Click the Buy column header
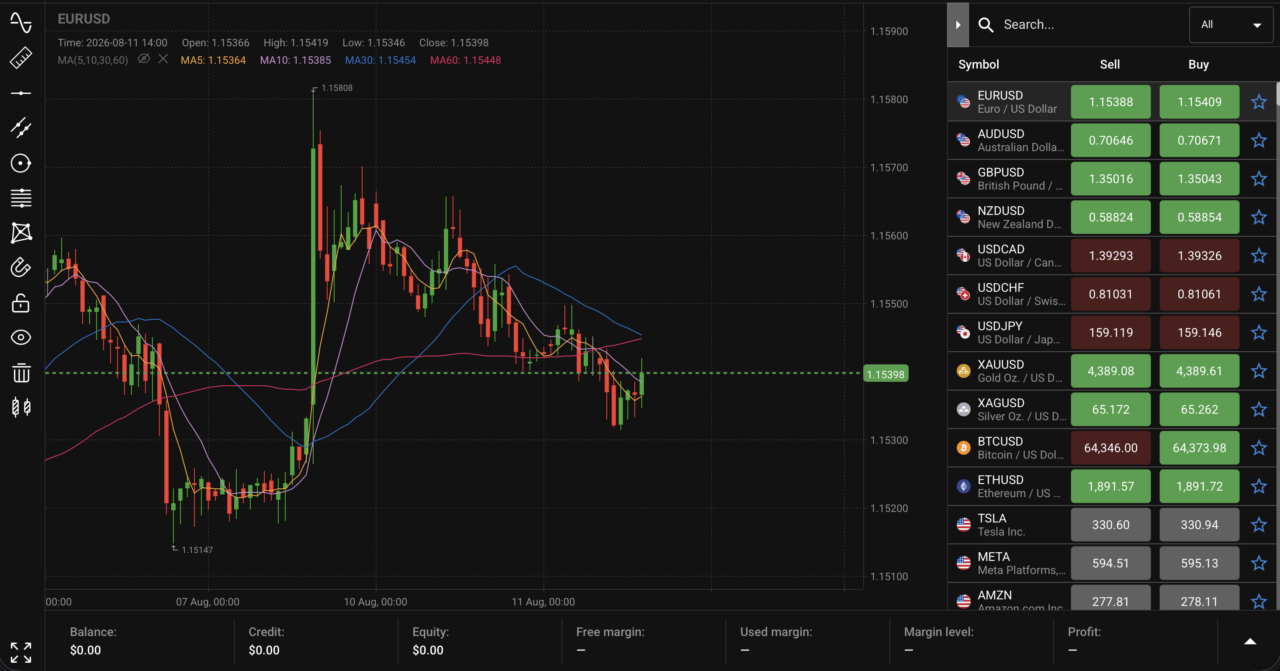 (x=1199, y=64)
